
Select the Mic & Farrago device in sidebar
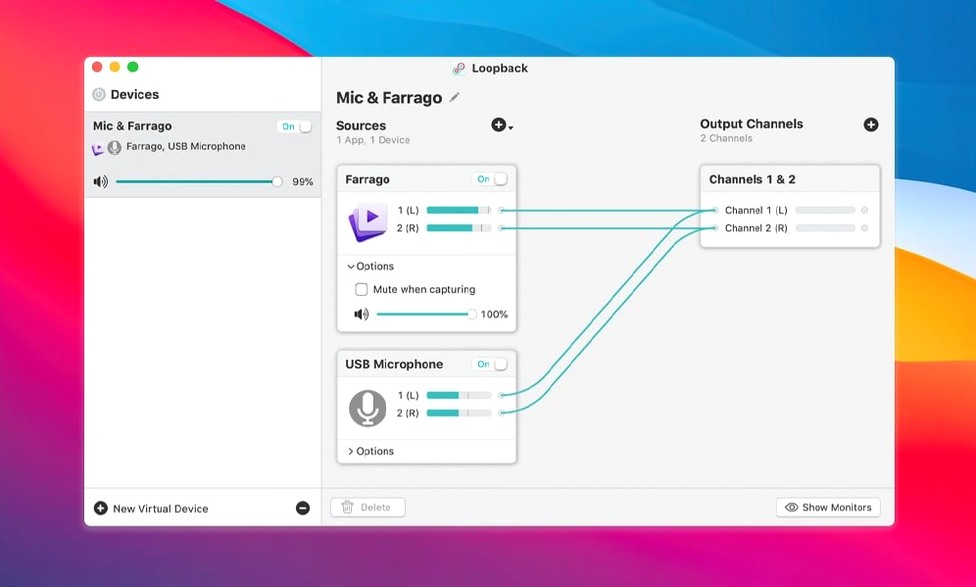(x=203, y=154)
